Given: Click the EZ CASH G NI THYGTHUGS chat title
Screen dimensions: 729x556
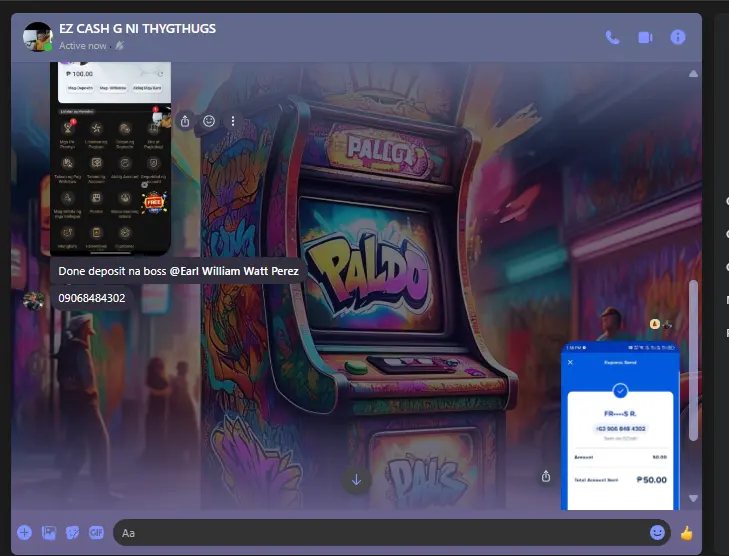Looking at the screenshot, I should coord(137,29).
